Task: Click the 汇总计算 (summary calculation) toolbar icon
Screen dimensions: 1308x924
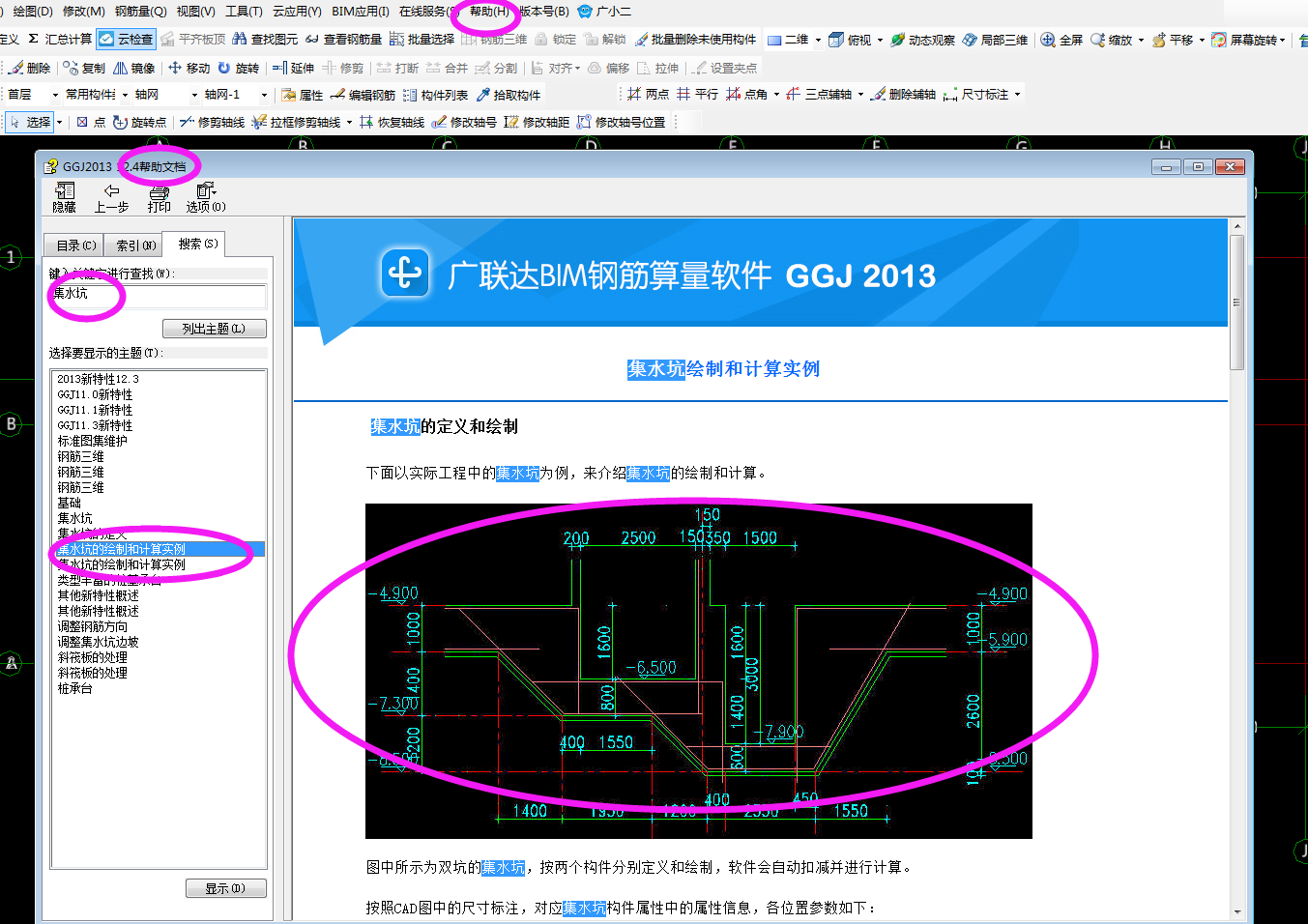Action: point(60,40)
